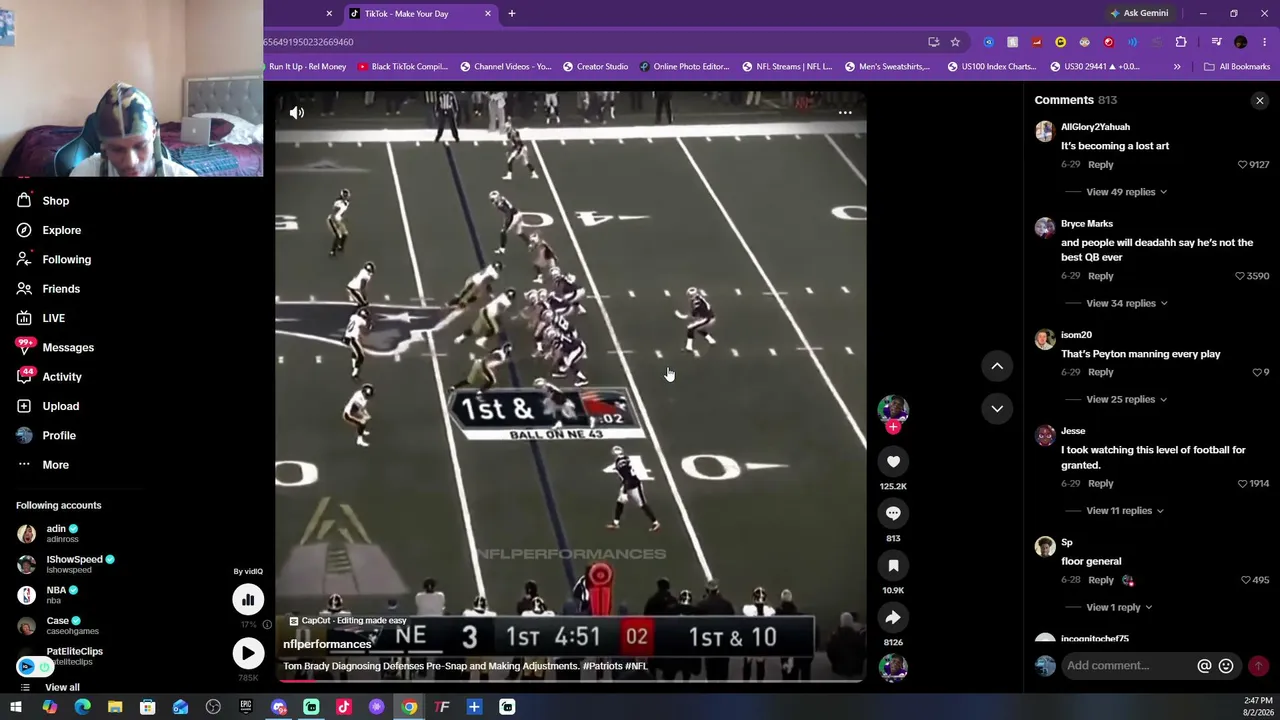The height and width of the screenshot is (720, 1280).
Task: Reply to Jesse's comment
Action: pos(1100,483)
